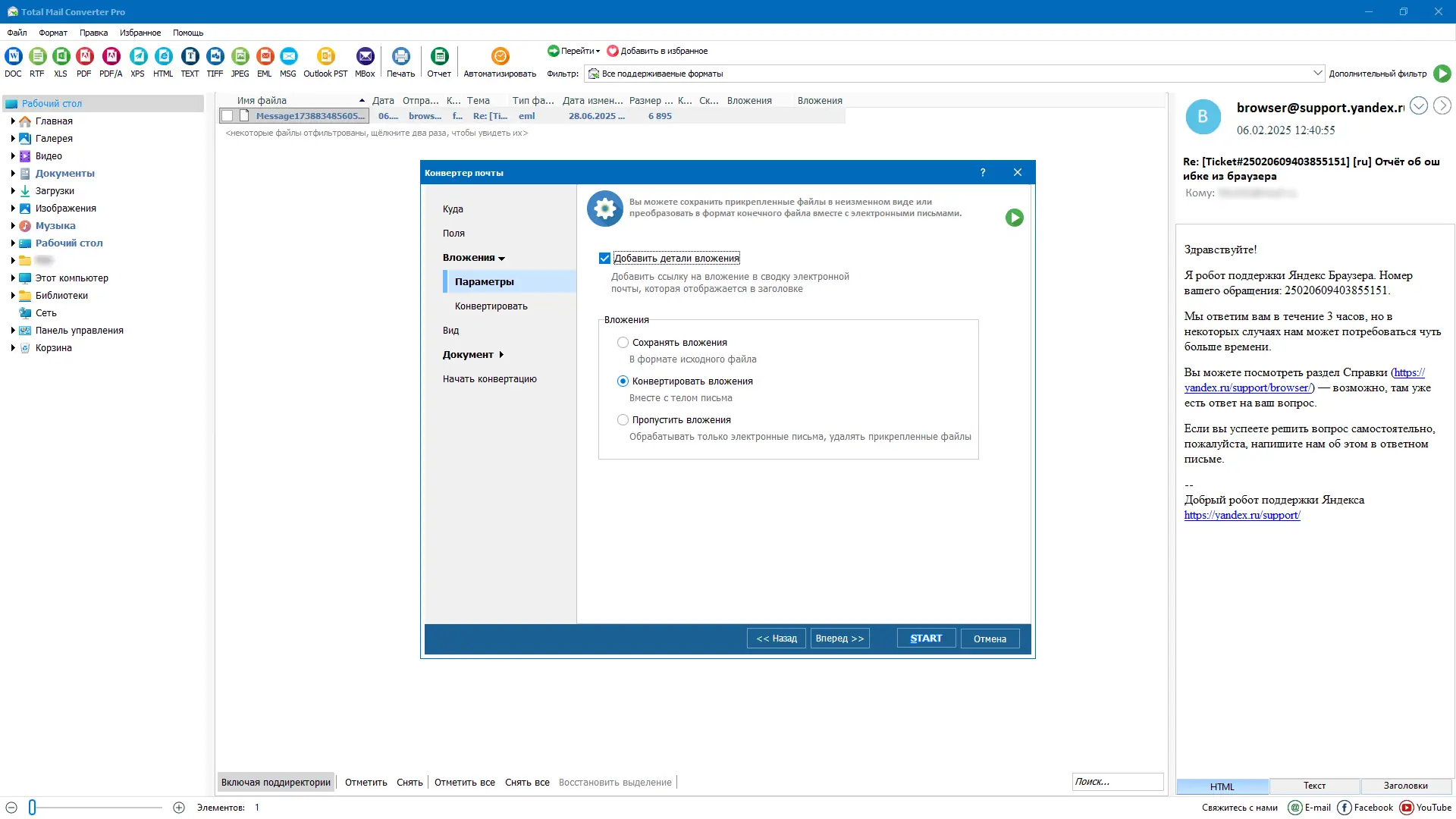This screenshot has width=1456, height=819.
Task: Open the file format filter dropdown
Action: (x=1317, y=74)
